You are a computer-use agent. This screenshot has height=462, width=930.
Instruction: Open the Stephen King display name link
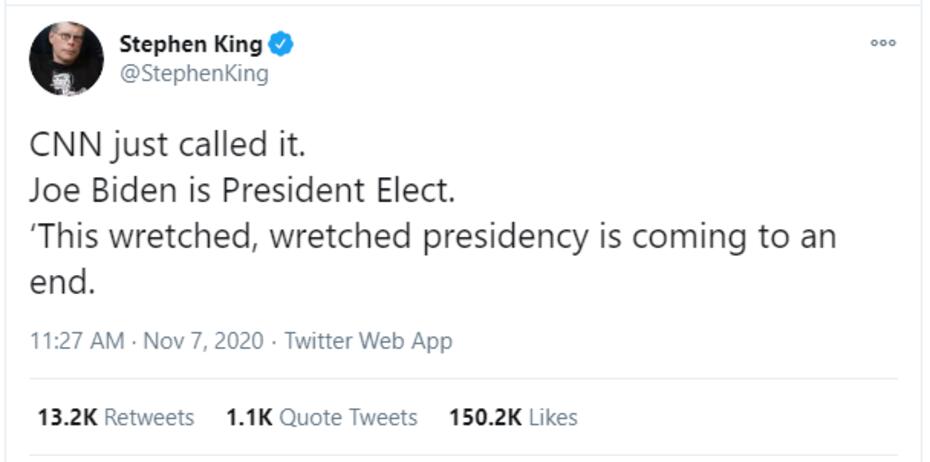click(x=190, y=44)
